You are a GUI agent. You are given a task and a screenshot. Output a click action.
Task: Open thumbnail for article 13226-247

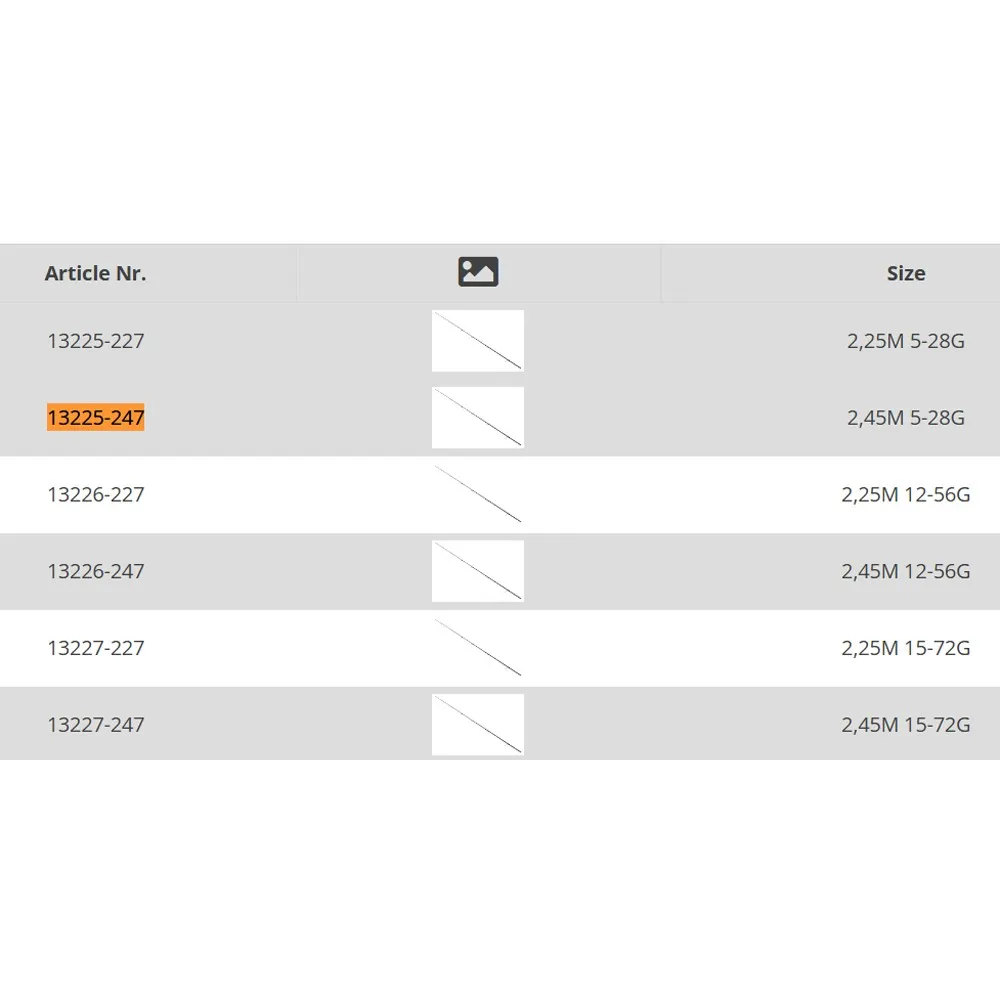[x=477, y=571]
